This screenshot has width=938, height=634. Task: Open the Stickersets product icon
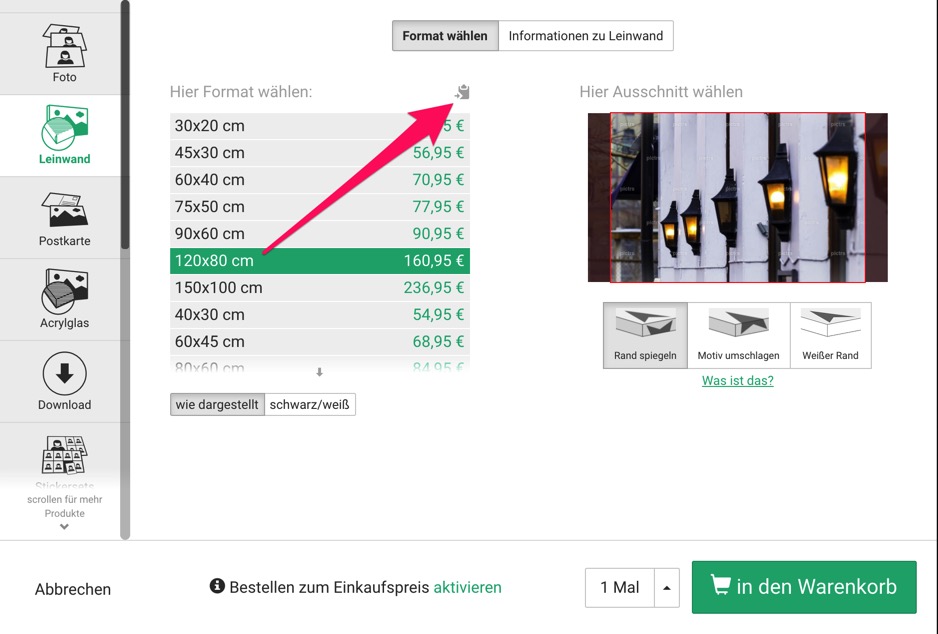[64, 455]
